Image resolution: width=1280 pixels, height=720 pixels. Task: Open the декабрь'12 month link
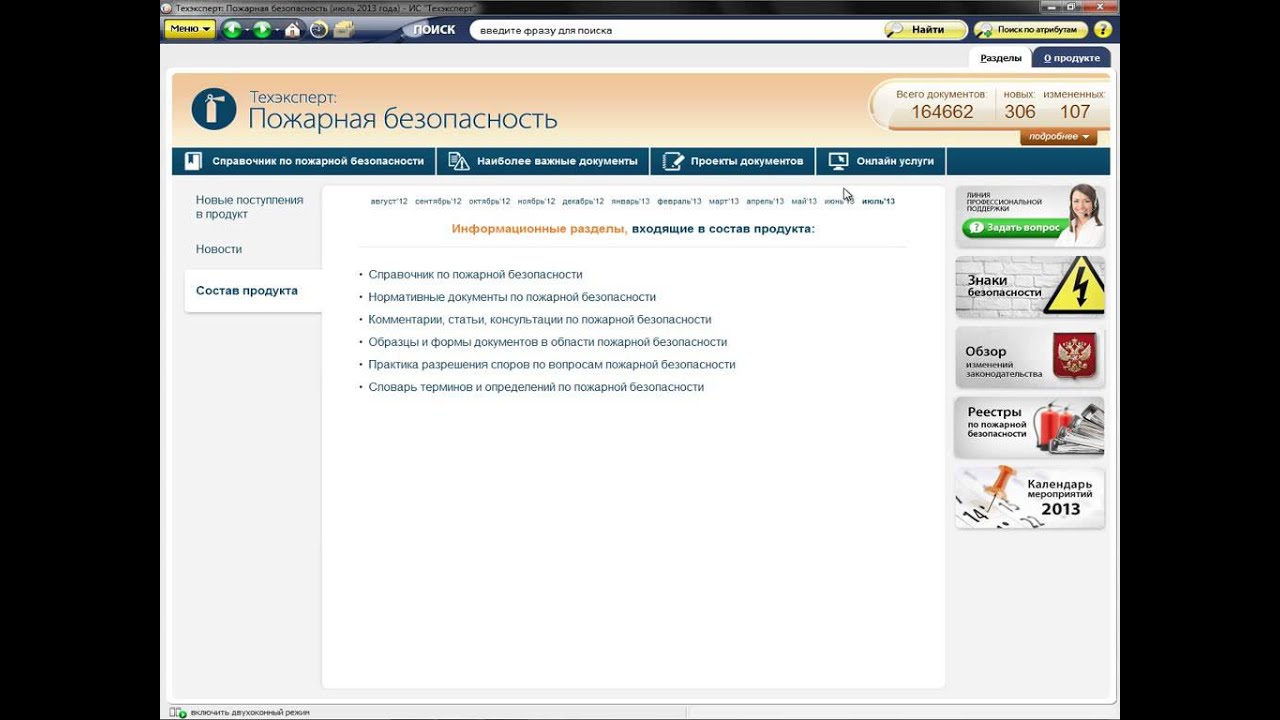tap(583, 202)
